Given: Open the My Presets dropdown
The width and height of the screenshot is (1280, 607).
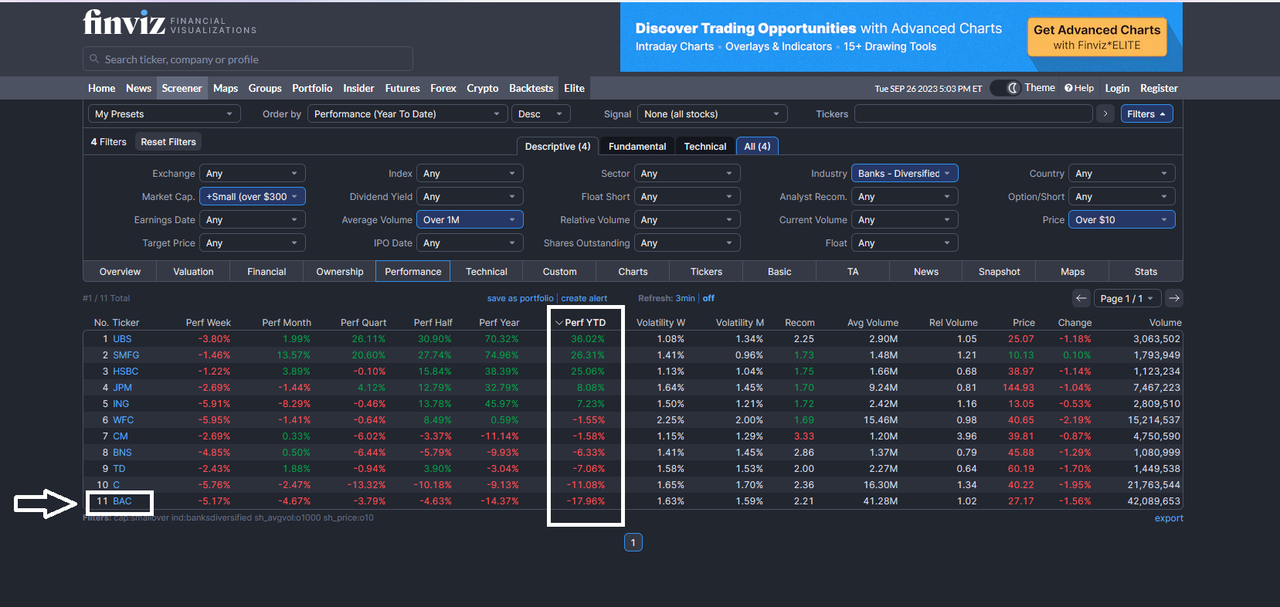Looking at the screenshot, I should (164, 114).
